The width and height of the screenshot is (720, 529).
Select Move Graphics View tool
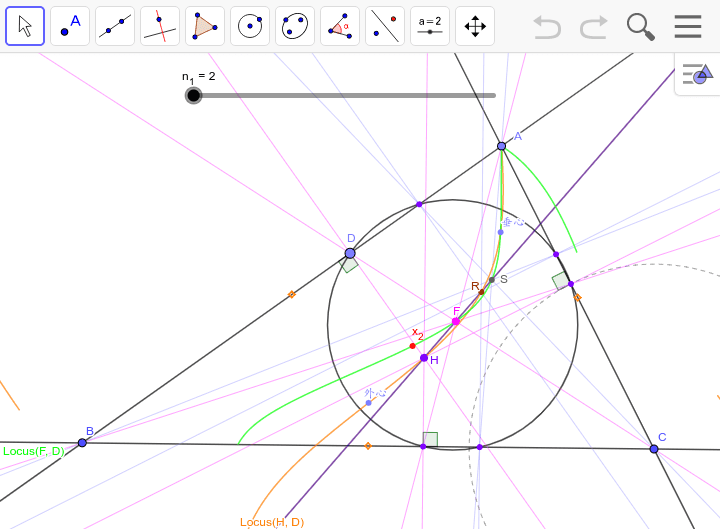pos(475,26)
